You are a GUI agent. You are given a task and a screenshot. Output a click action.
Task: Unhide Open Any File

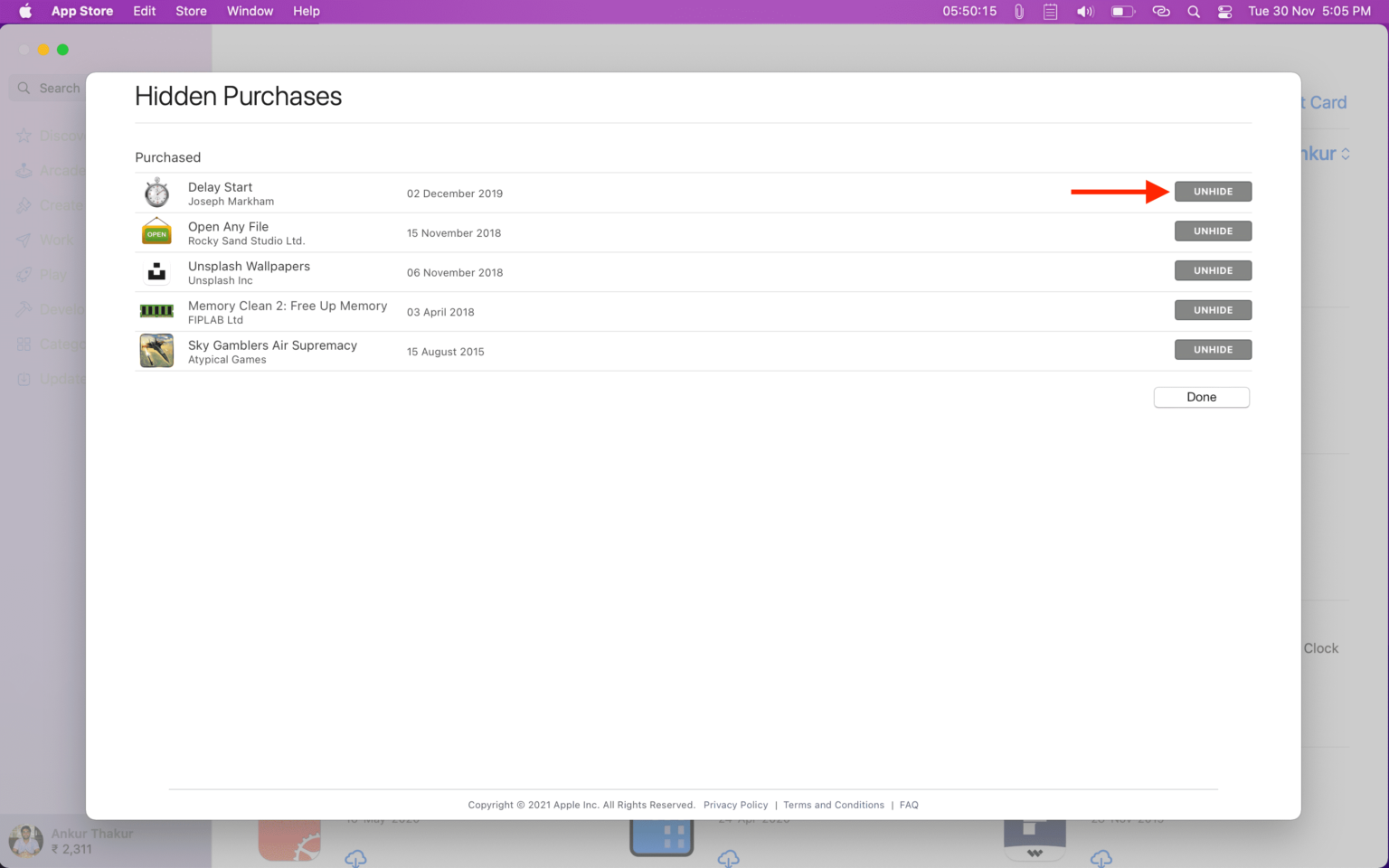(1213, 231)
